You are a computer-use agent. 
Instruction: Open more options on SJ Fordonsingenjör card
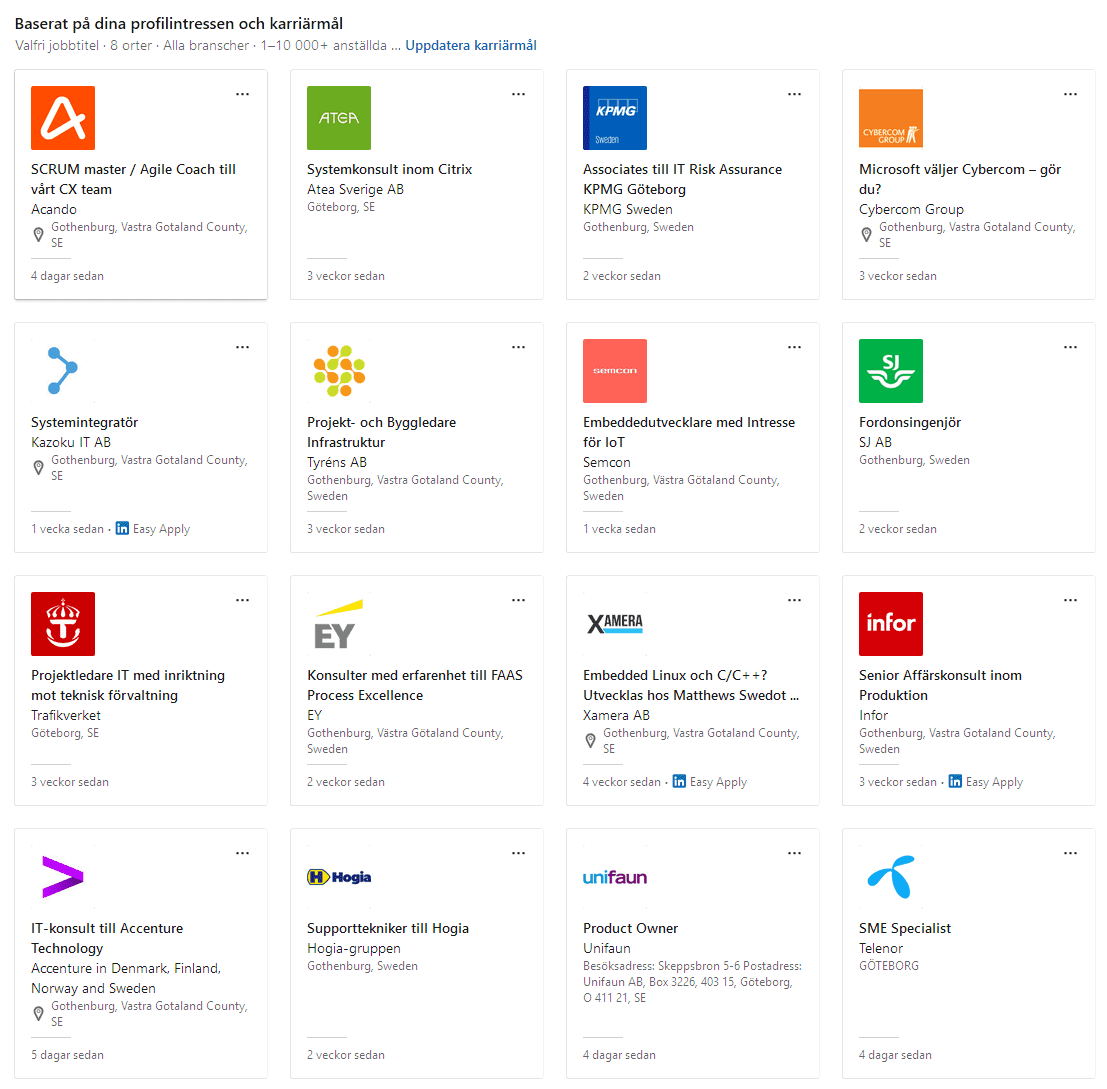pos(1070,347)
